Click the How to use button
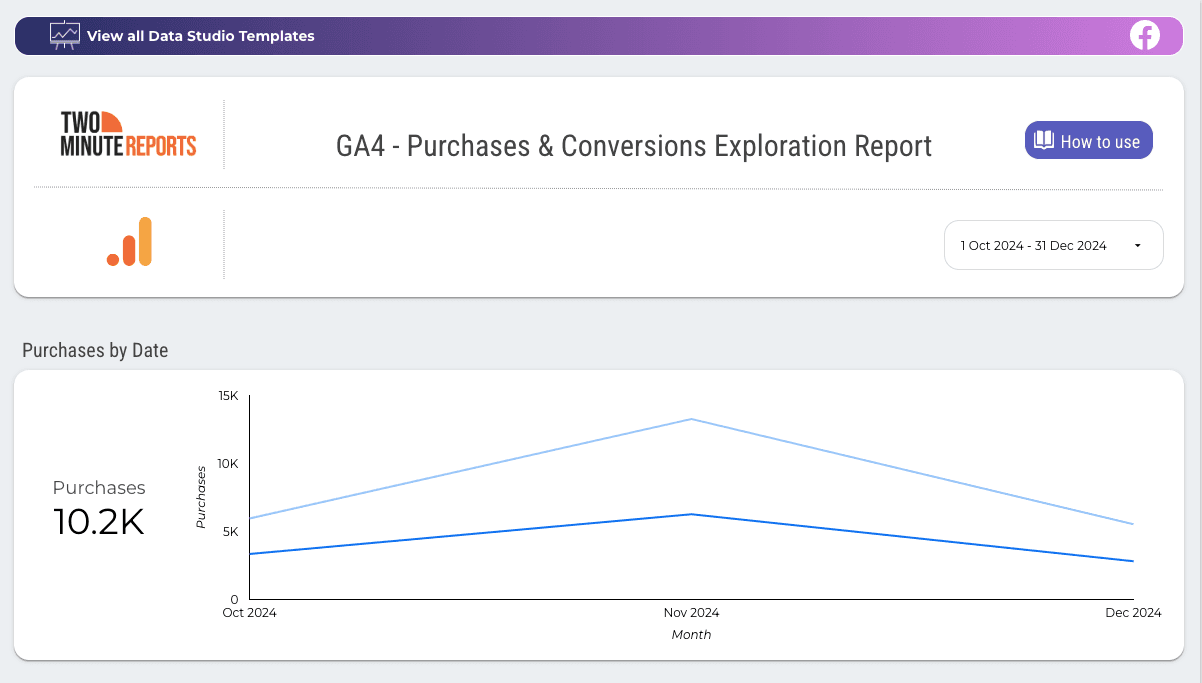The image size is (1202, 683). coord(1088,140)
